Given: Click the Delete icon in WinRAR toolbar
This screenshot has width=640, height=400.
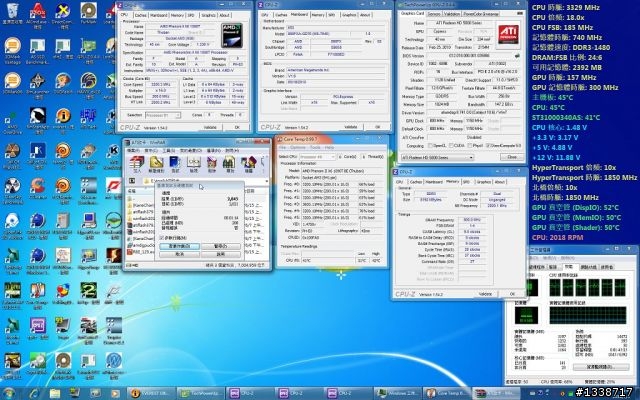Looking at the screenshot, I should point(211,162).
